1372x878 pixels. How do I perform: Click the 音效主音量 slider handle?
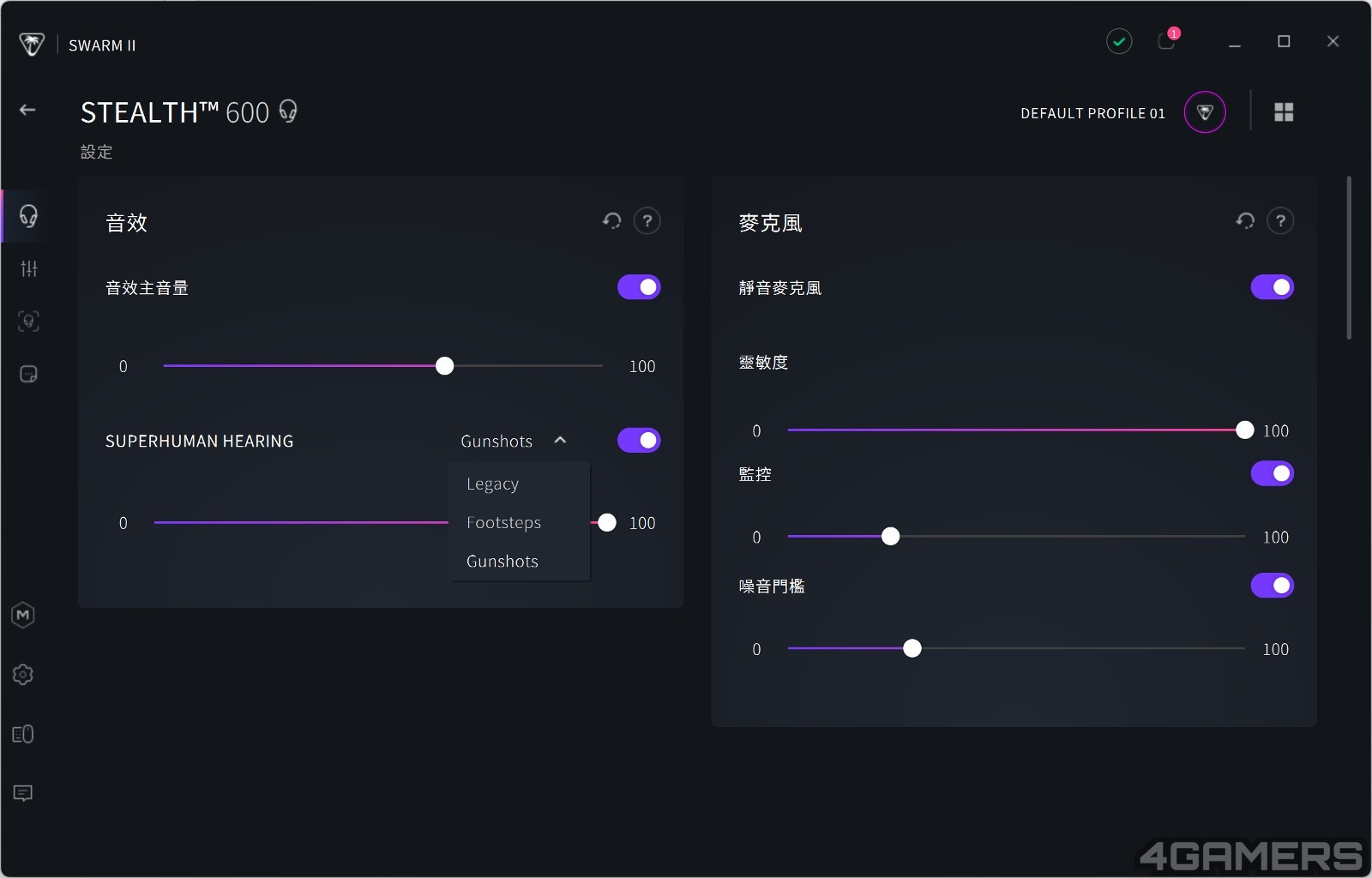click(444, 366)
